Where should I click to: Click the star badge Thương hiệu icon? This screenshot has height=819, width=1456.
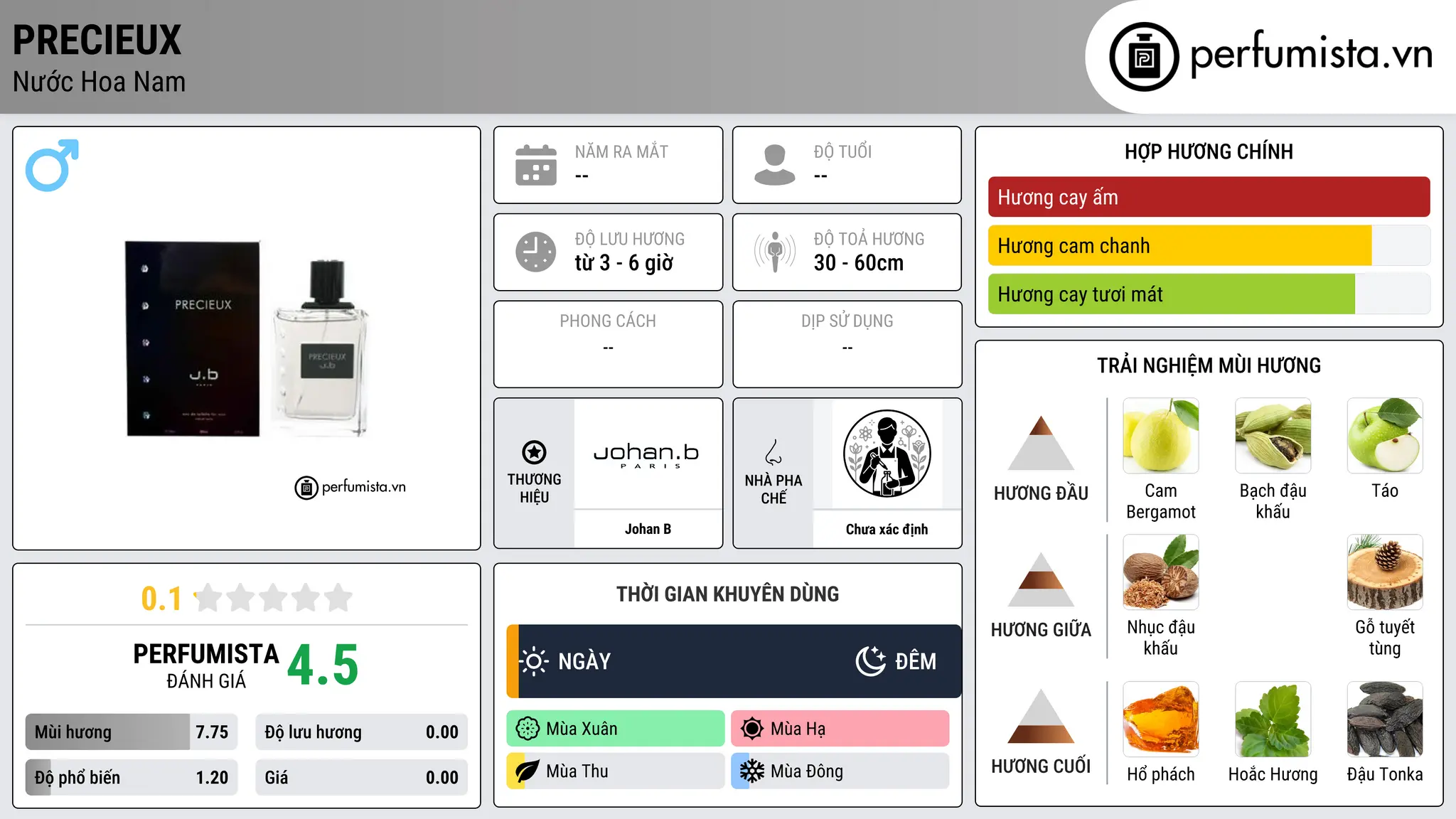click(x=534, y=452)
